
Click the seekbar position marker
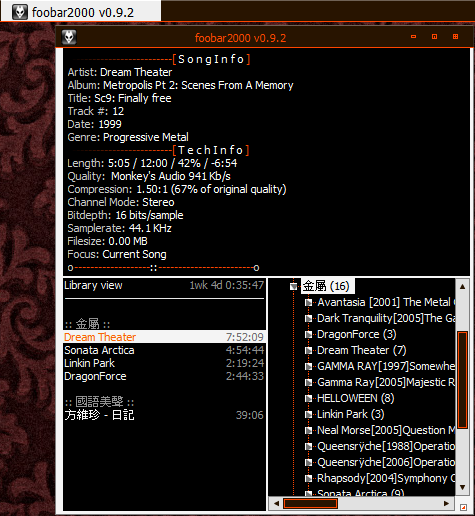pyautogui.click(x=153, y=268)
